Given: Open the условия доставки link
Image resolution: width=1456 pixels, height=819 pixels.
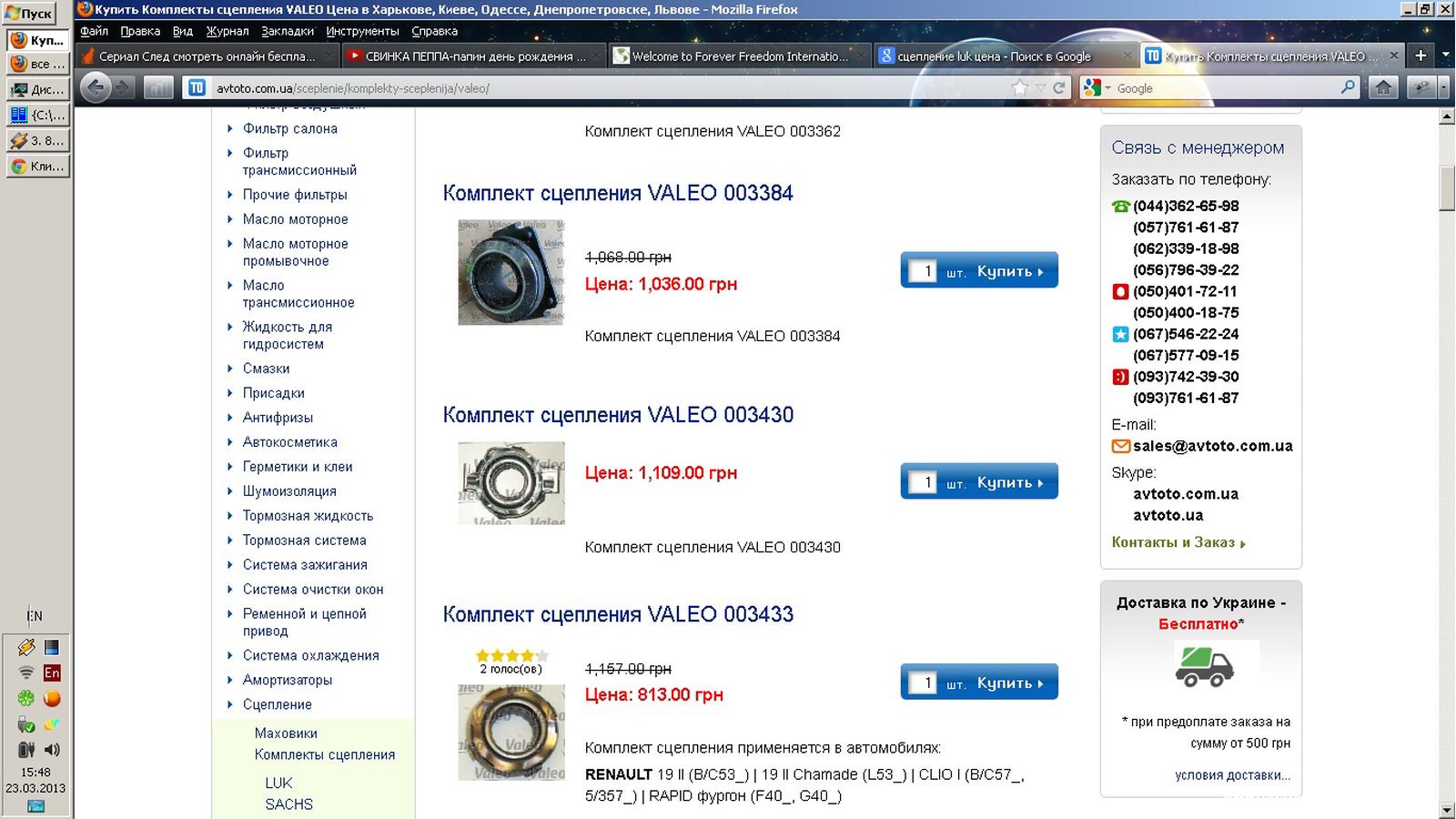Looking at the screenshot, I should pos(1232,775).
